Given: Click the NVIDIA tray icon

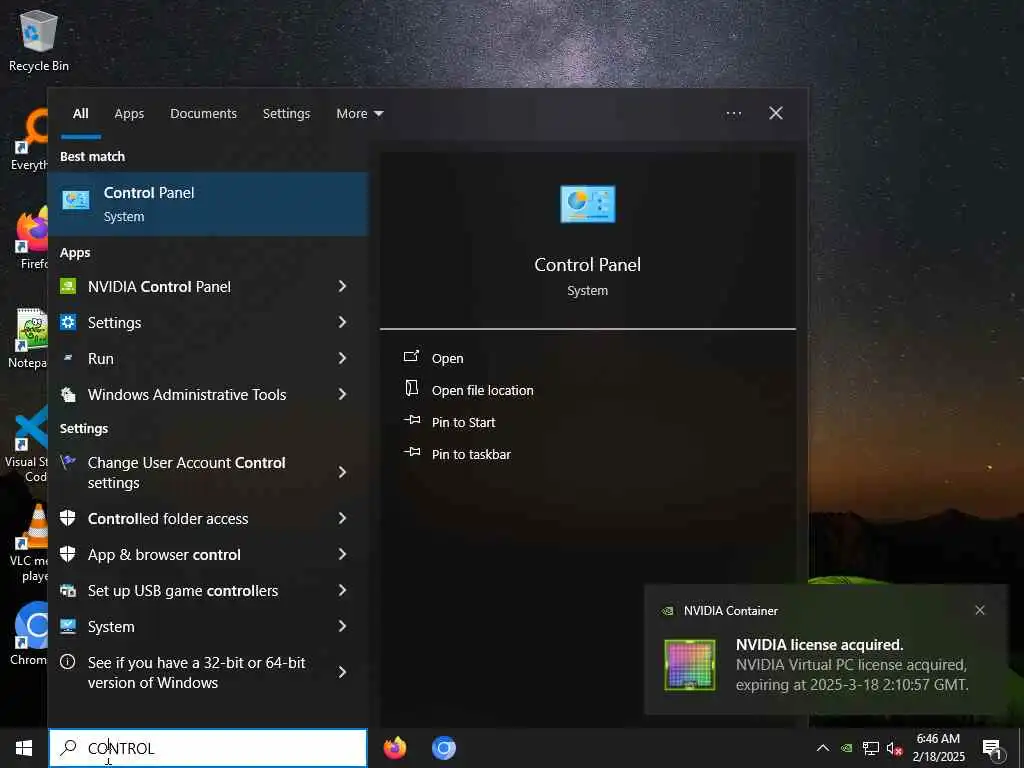Looking at the screenshot, I should click(x=846, y=748).
